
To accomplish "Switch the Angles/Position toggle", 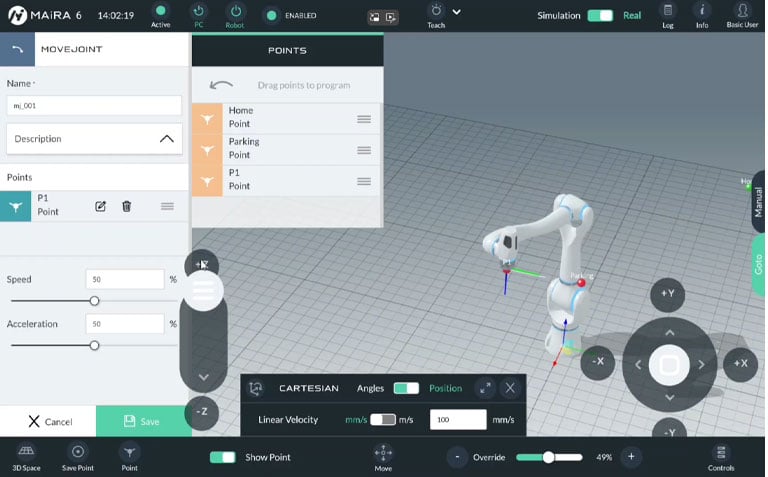I will (406, 388).
